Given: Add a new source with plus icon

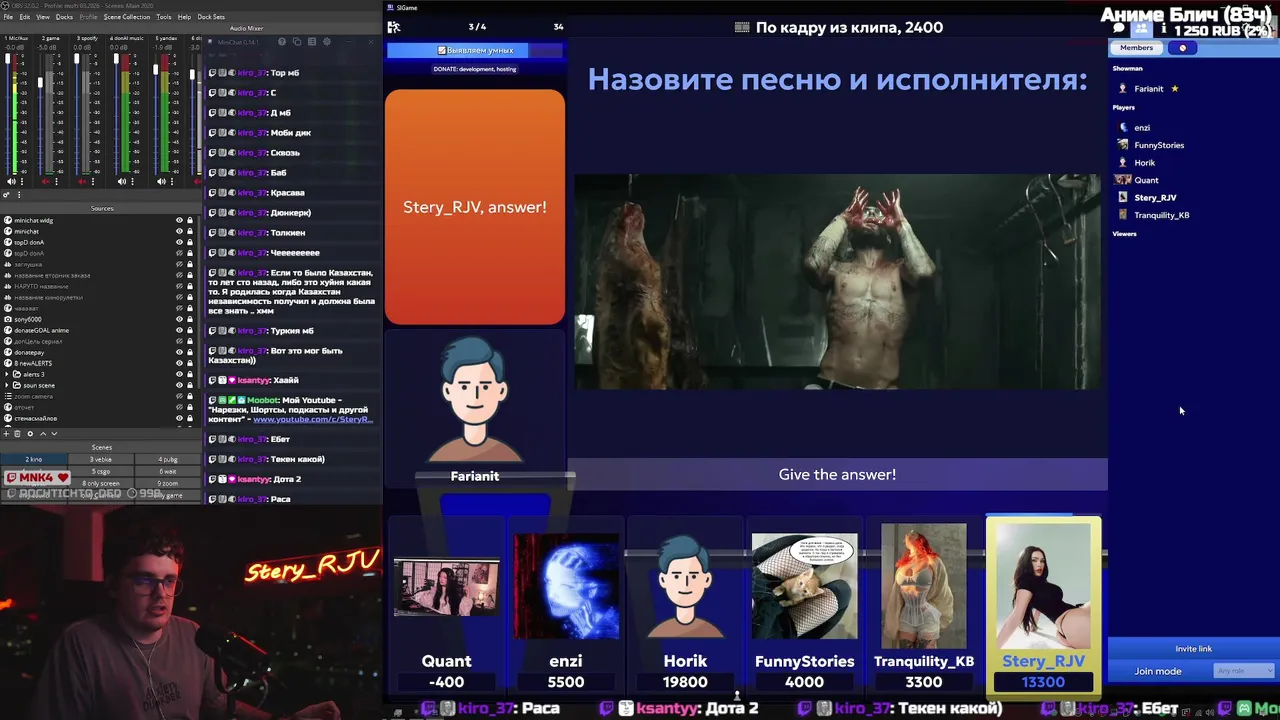Looking at the screenshot, I should point(6,434).
